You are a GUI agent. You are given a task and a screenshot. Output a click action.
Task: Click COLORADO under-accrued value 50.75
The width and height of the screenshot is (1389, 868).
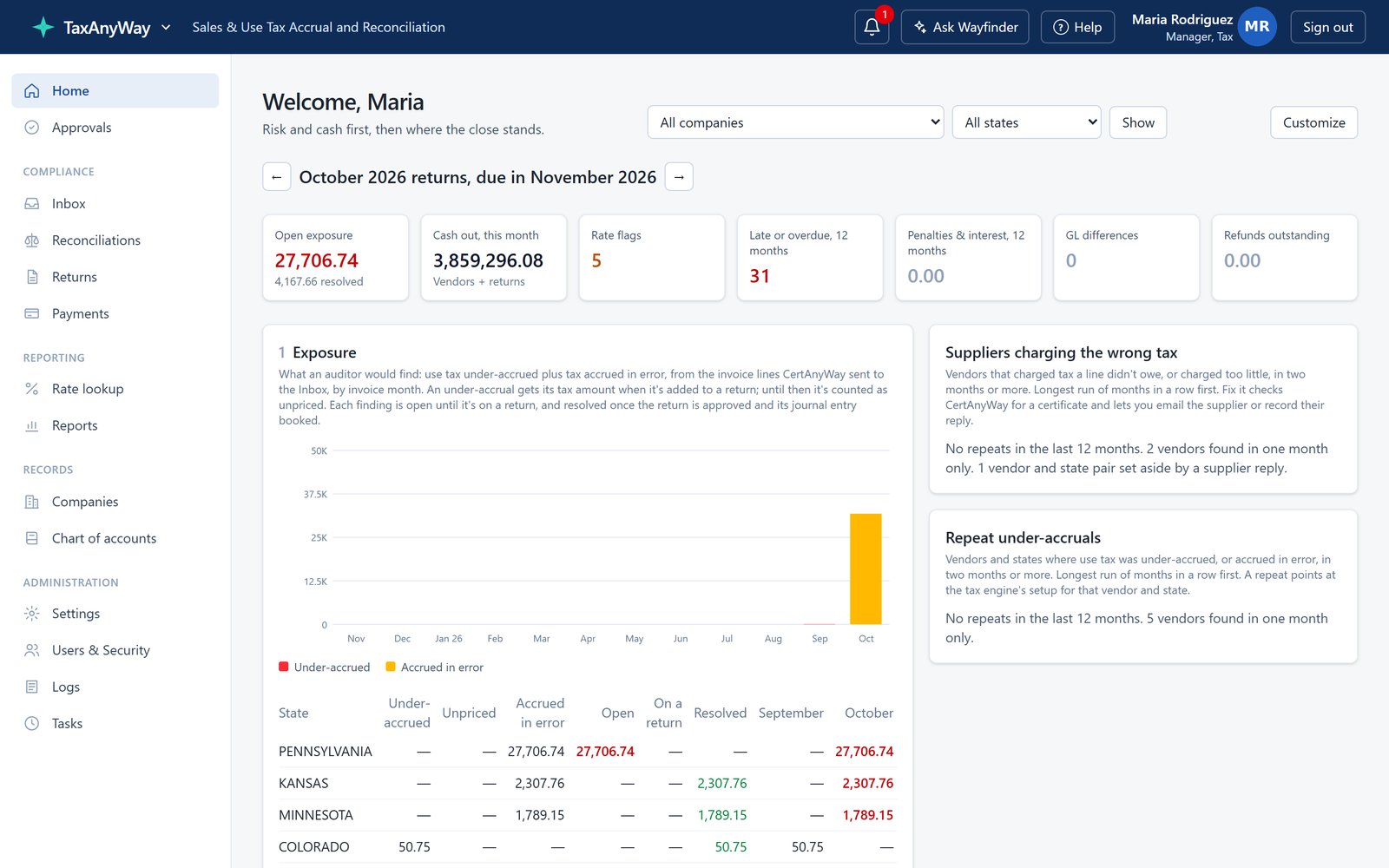pyautogui.click(x=414, y=847)
